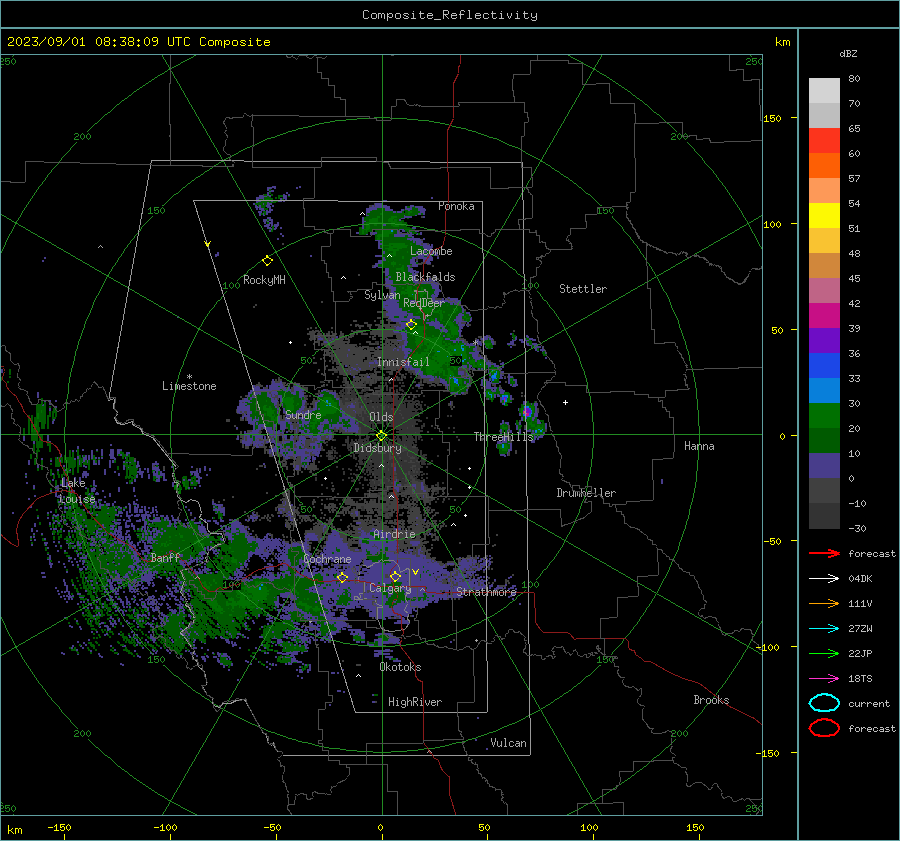900x841 pixels.
Task: Click the magenta 18TS arrow icon
Action: (824, 679)
